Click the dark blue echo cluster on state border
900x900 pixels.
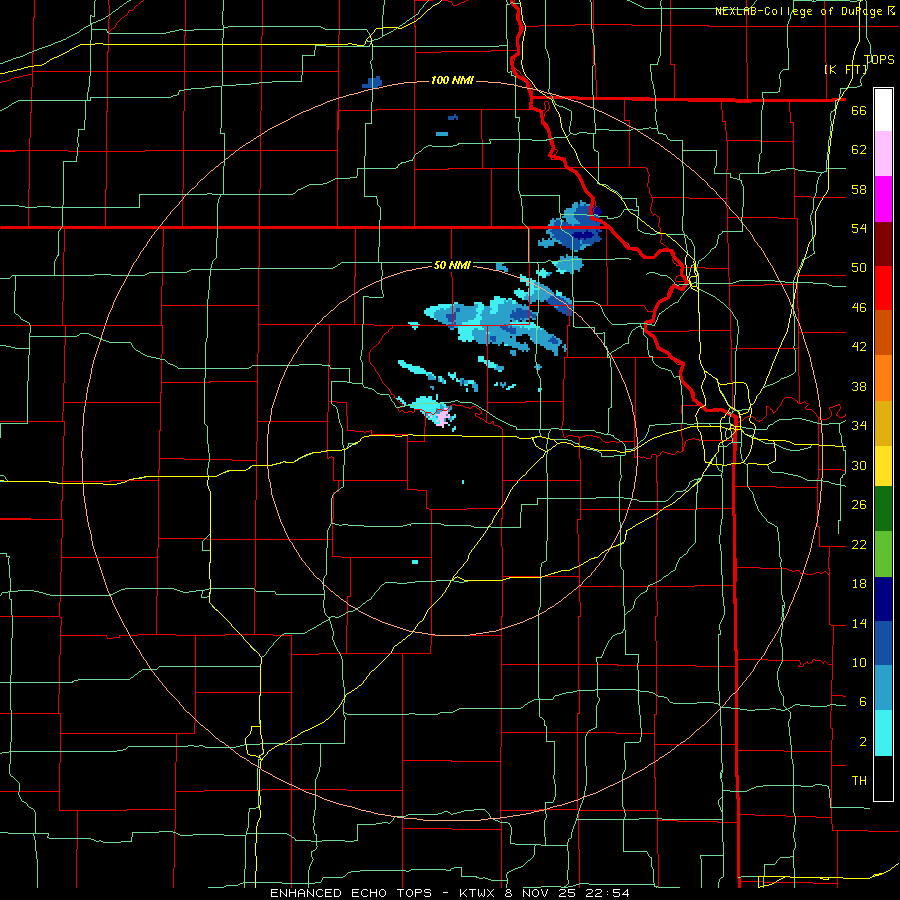(x=576, y=228)
